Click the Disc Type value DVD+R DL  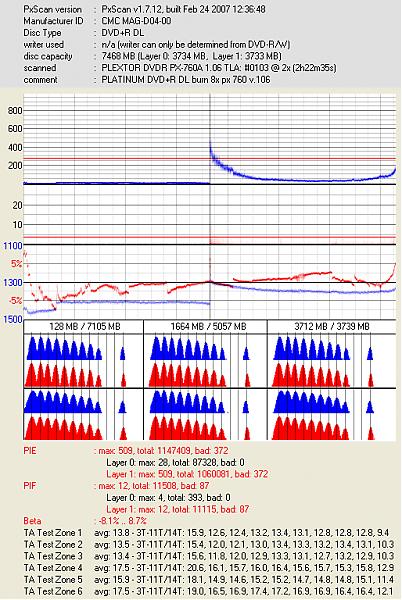coord(123,33)
